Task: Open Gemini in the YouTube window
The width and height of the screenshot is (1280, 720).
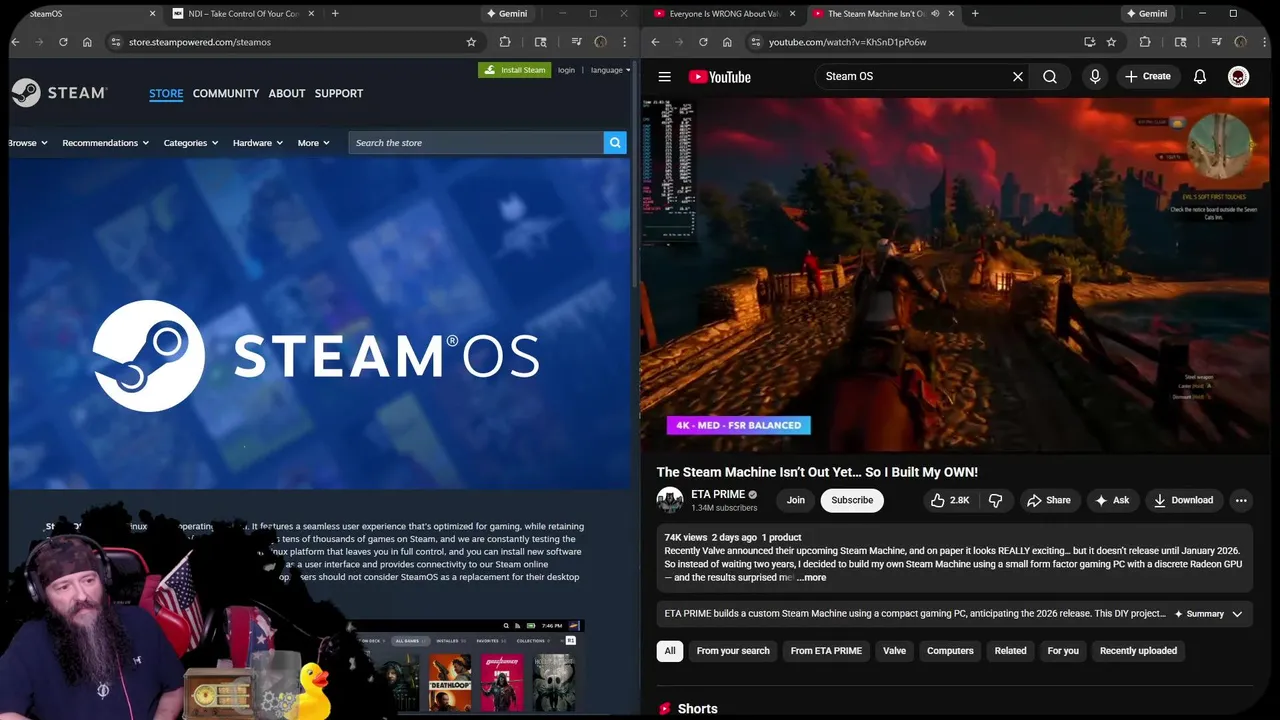Action: 1146,14
